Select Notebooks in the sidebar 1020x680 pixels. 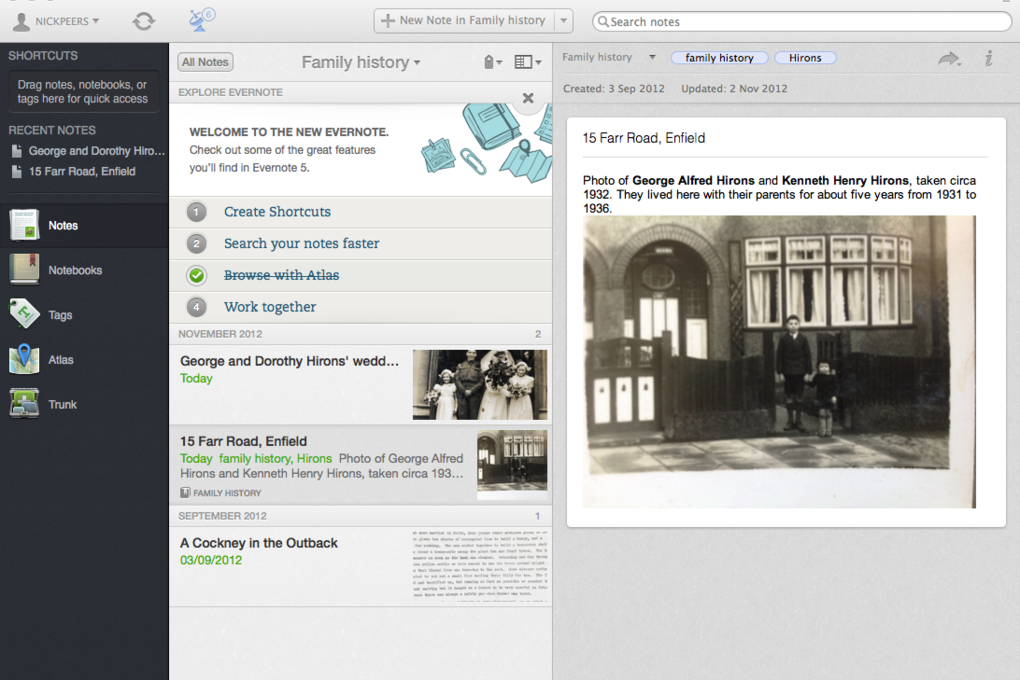pos(84,270)
